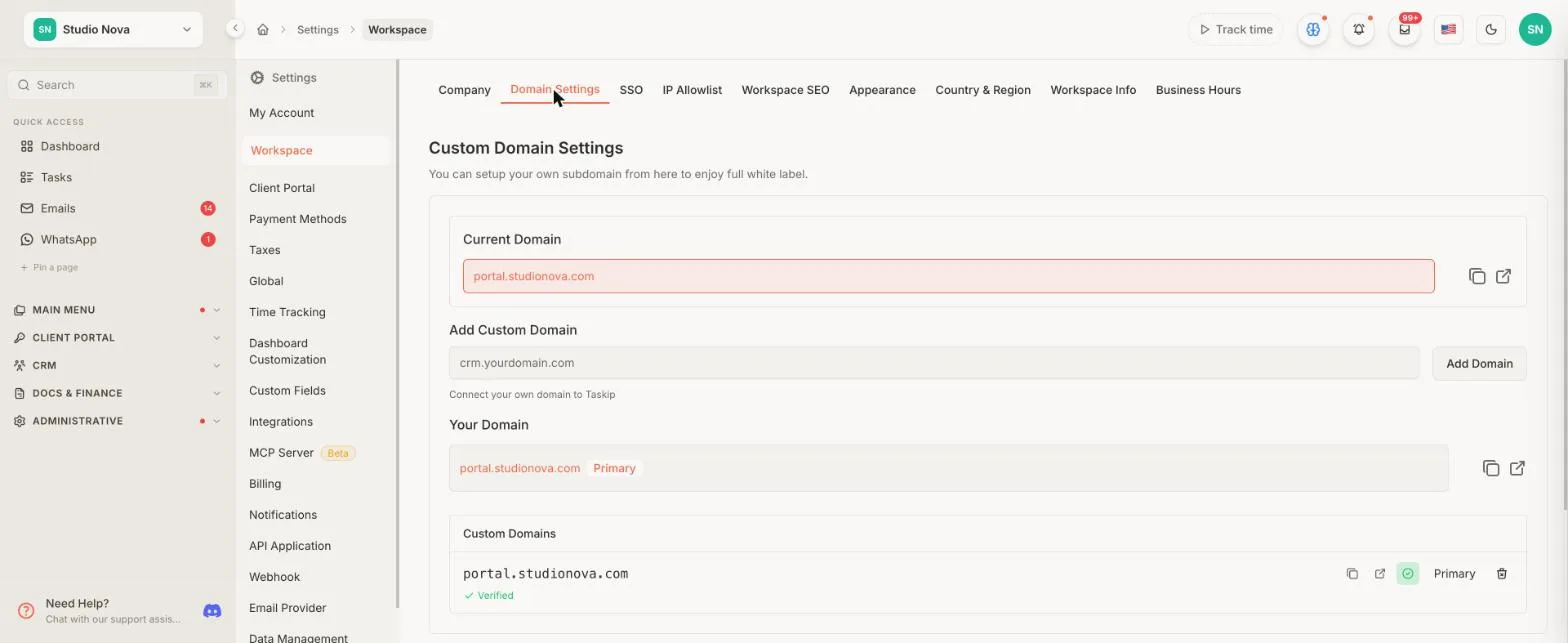Switch to Business Hours tab
1568x643 pixels.
[x=1198, y=90]
